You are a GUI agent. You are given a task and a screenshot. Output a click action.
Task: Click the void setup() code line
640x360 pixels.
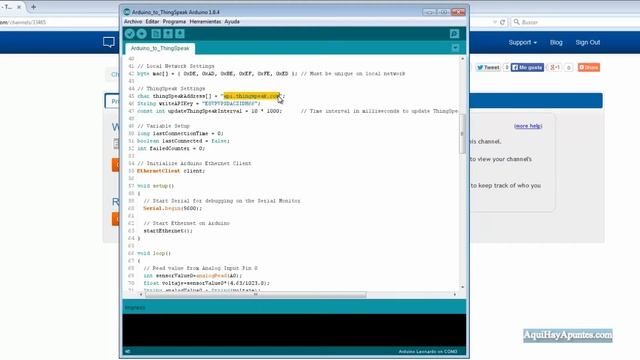coord(156,186)
